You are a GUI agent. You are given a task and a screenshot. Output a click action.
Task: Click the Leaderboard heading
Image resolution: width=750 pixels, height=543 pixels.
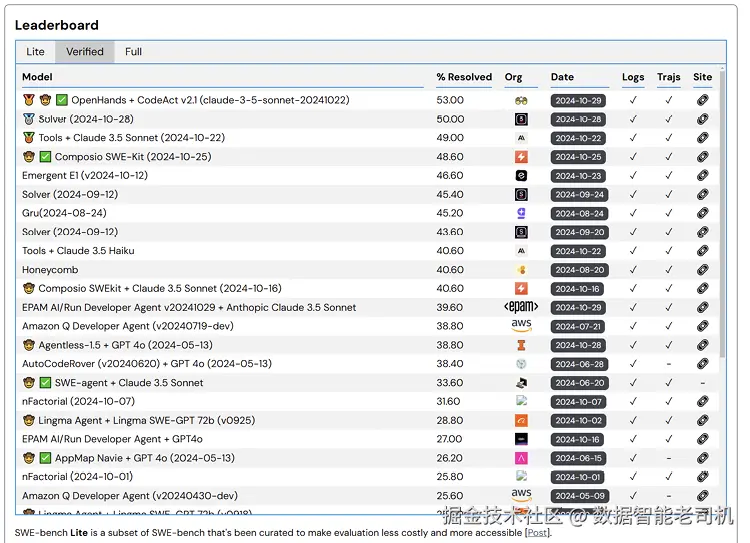click(x=56, y=25)
